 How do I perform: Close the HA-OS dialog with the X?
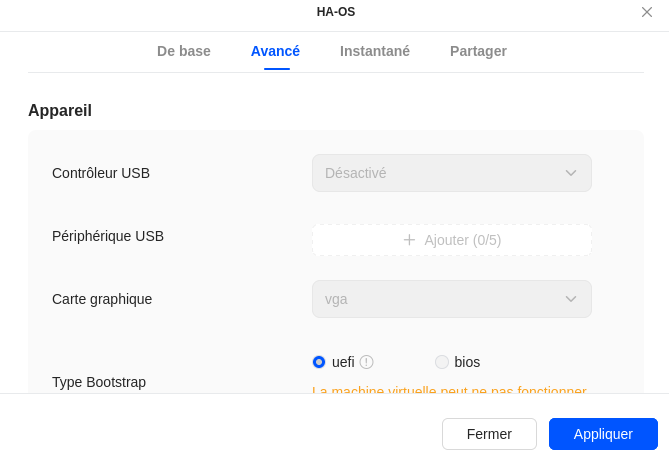(647, 12)
